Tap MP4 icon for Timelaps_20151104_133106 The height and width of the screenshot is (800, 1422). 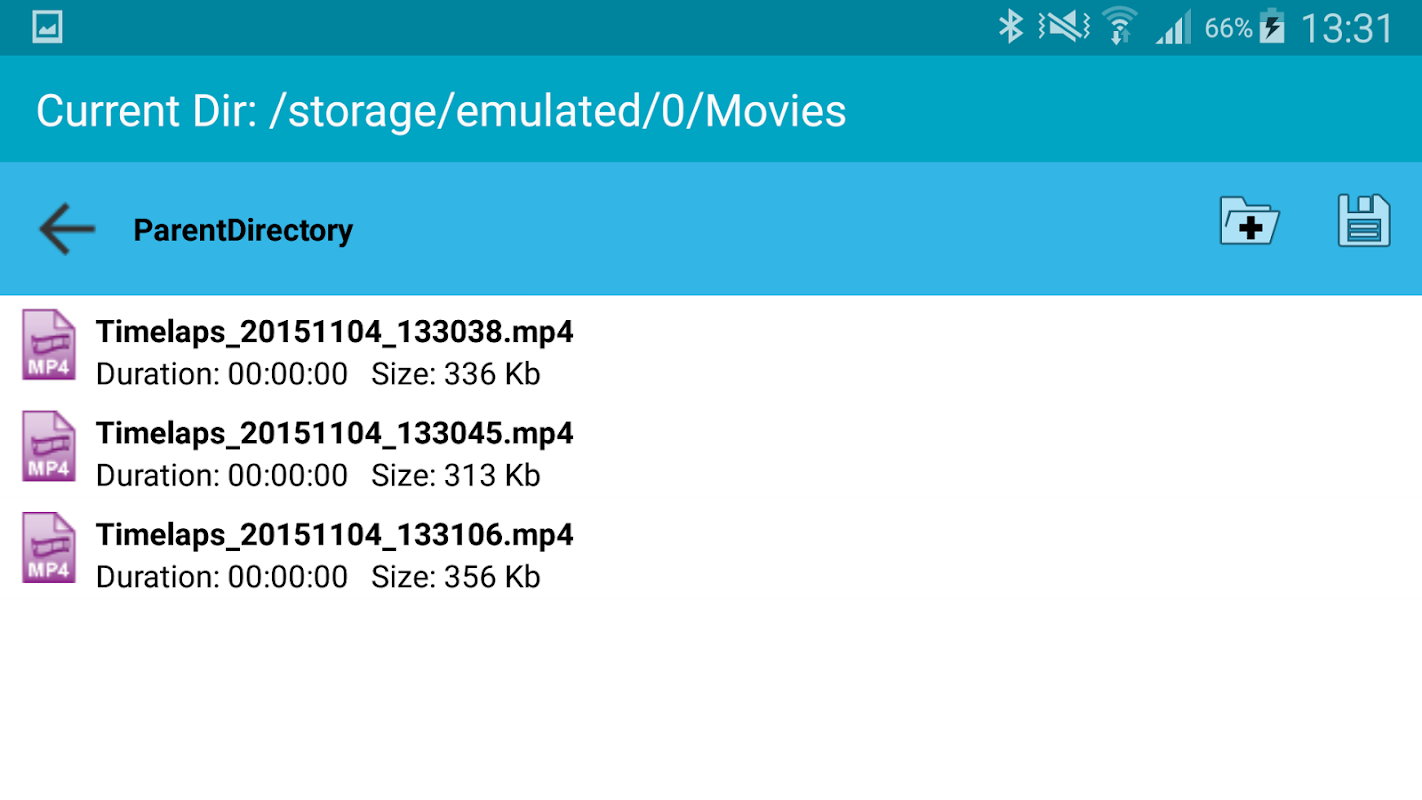coord(49,547)
